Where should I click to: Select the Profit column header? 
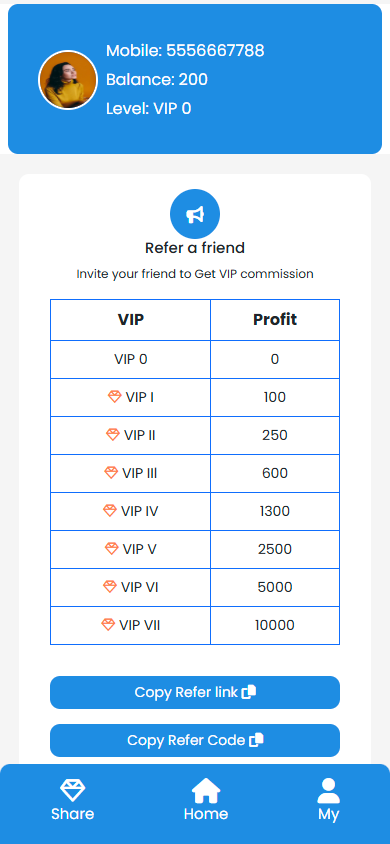275,320
